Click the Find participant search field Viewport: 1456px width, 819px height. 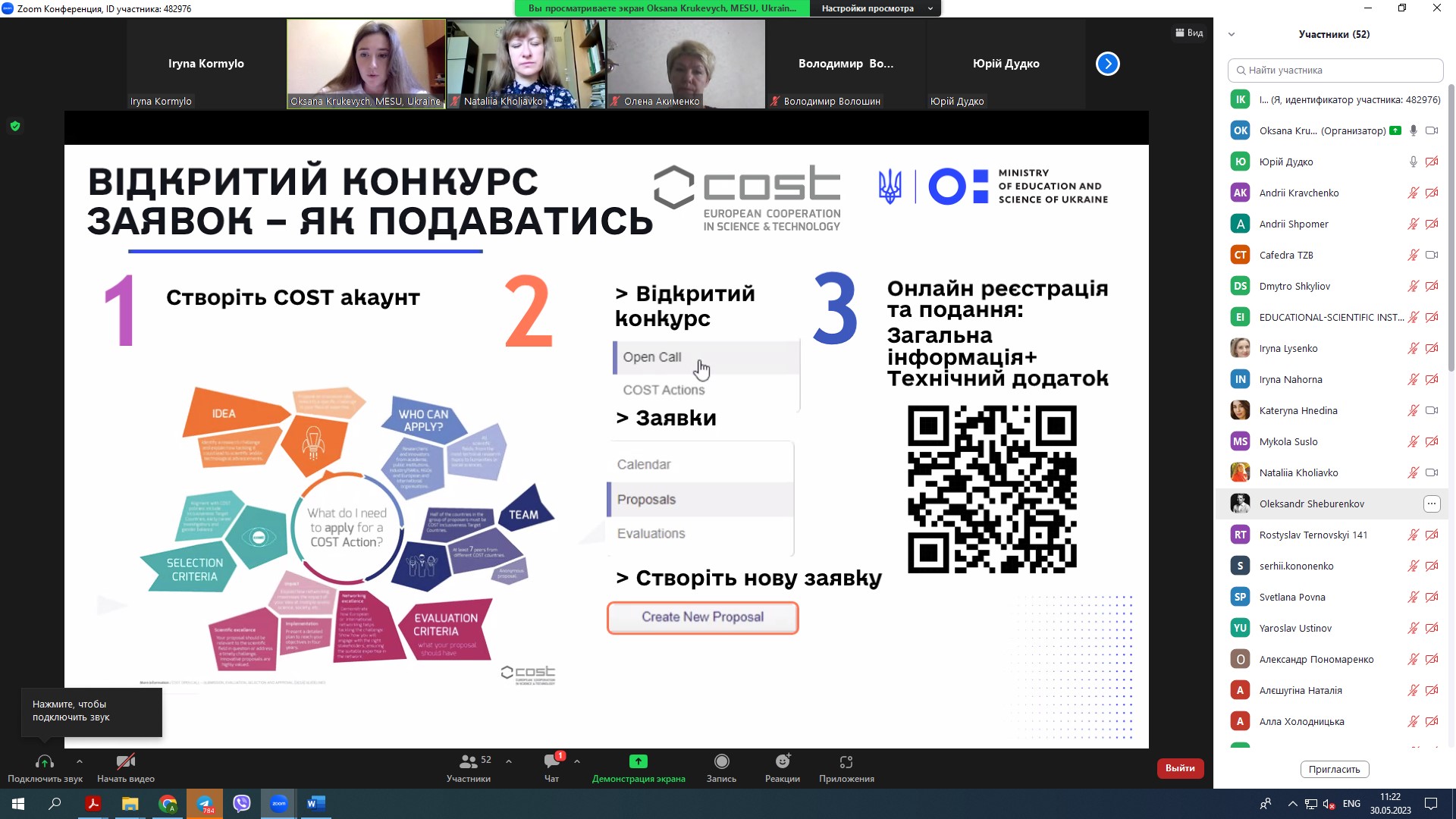(x=1335, y=70)
